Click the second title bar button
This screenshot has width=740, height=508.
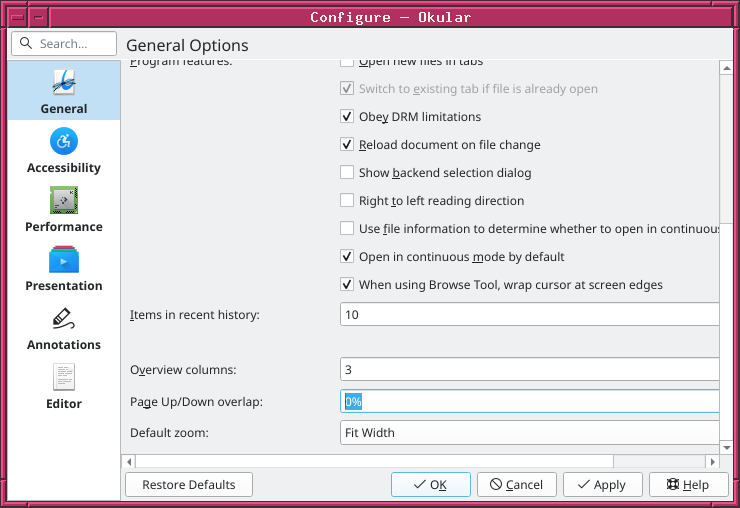(x=39, y=17)
